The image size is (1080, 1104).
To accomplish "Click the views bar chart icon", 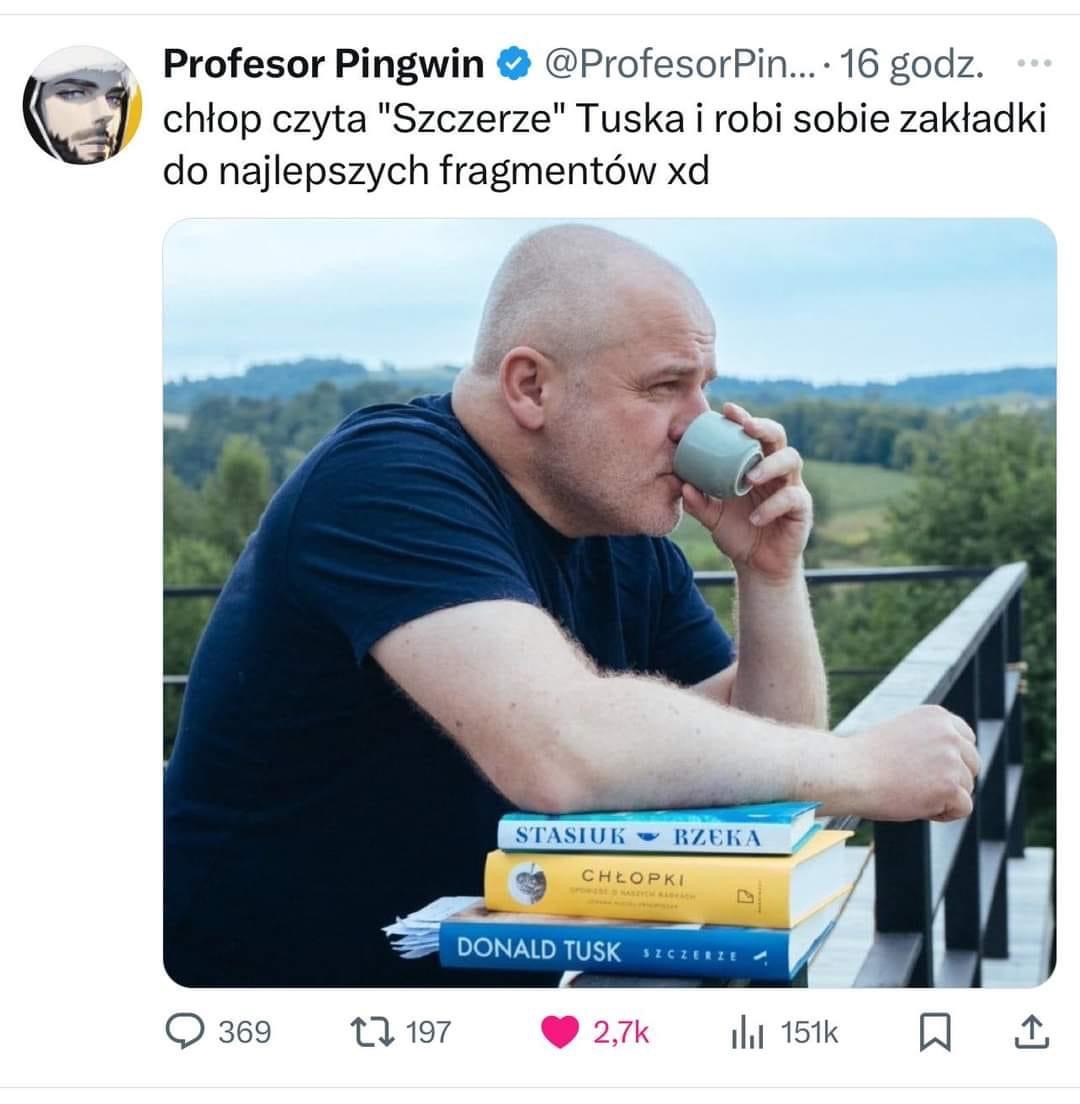I will [747, 1033].
